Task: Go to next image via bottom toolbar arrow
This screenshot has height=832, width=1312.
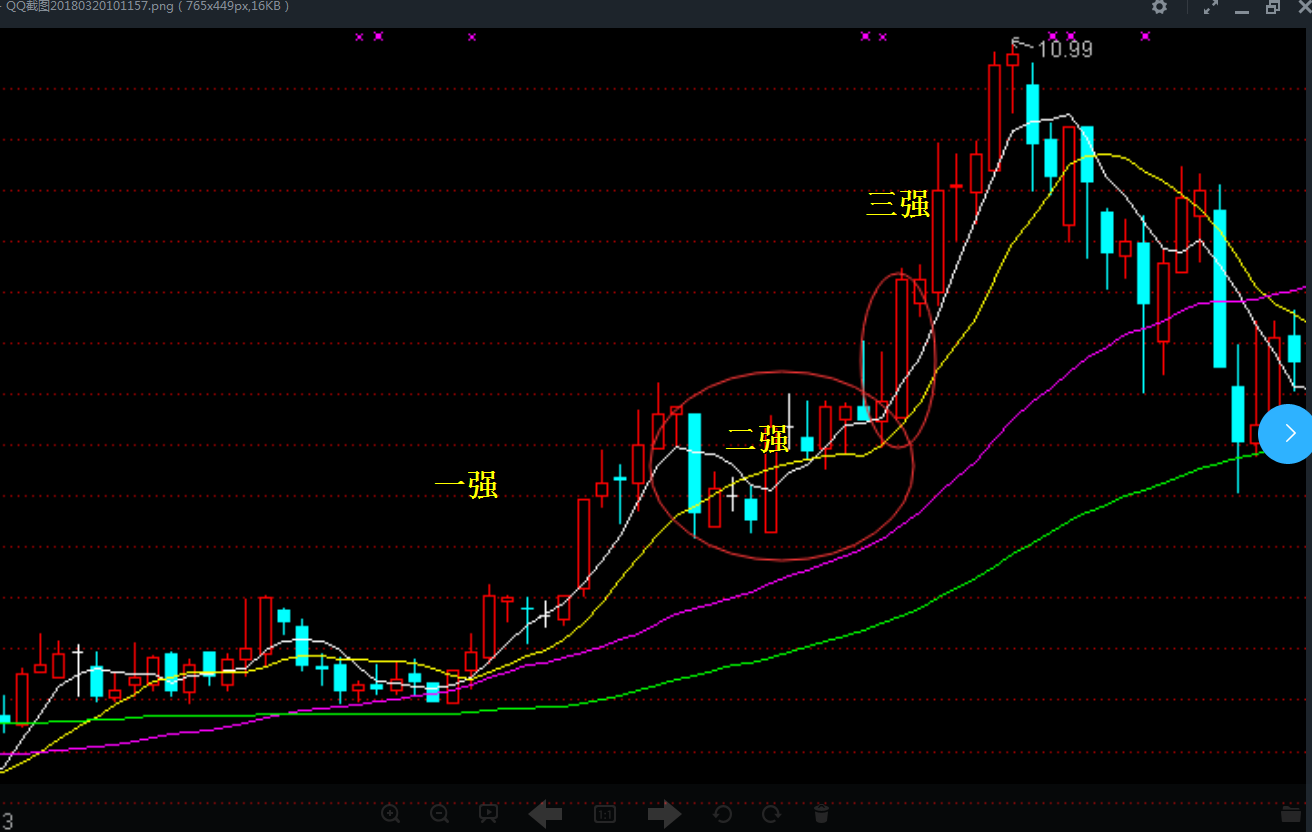Action: tap(664, 814)
